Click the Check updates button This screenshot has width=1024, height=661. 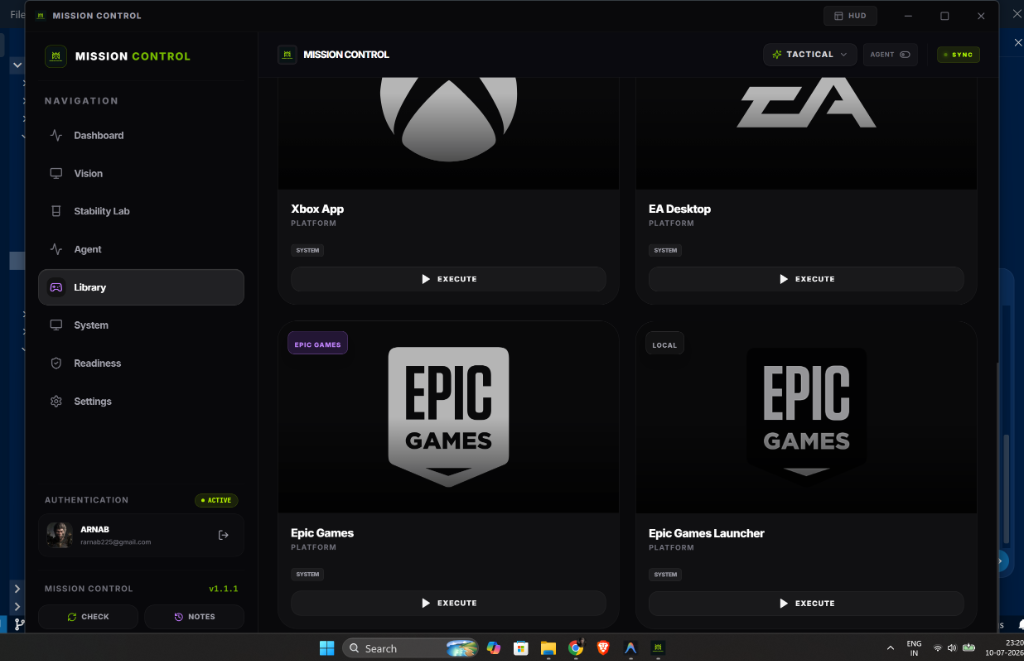(x=88, y=617)
